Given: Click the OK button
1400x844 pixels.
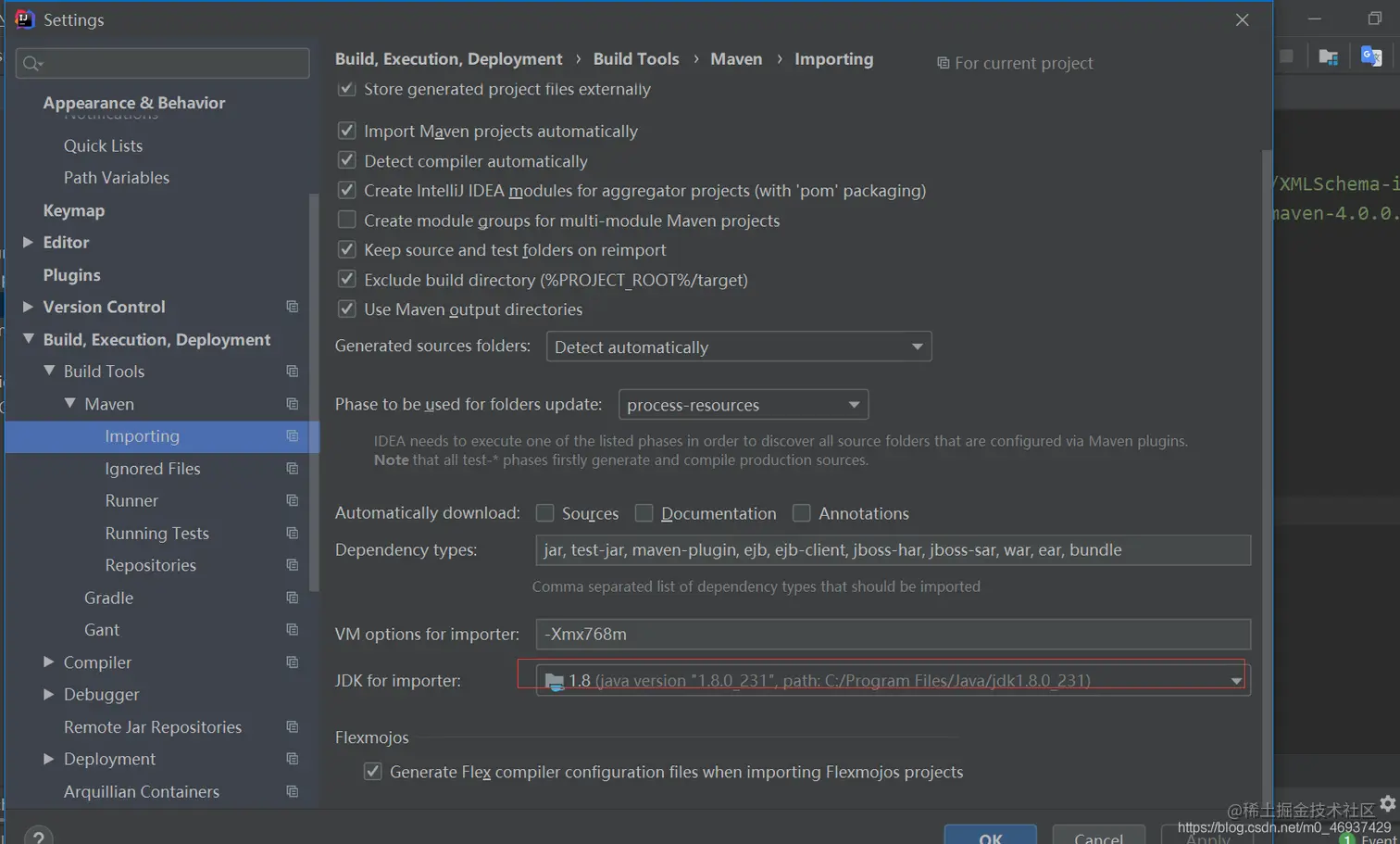Looking at the screenshot, I should point(990,835).
